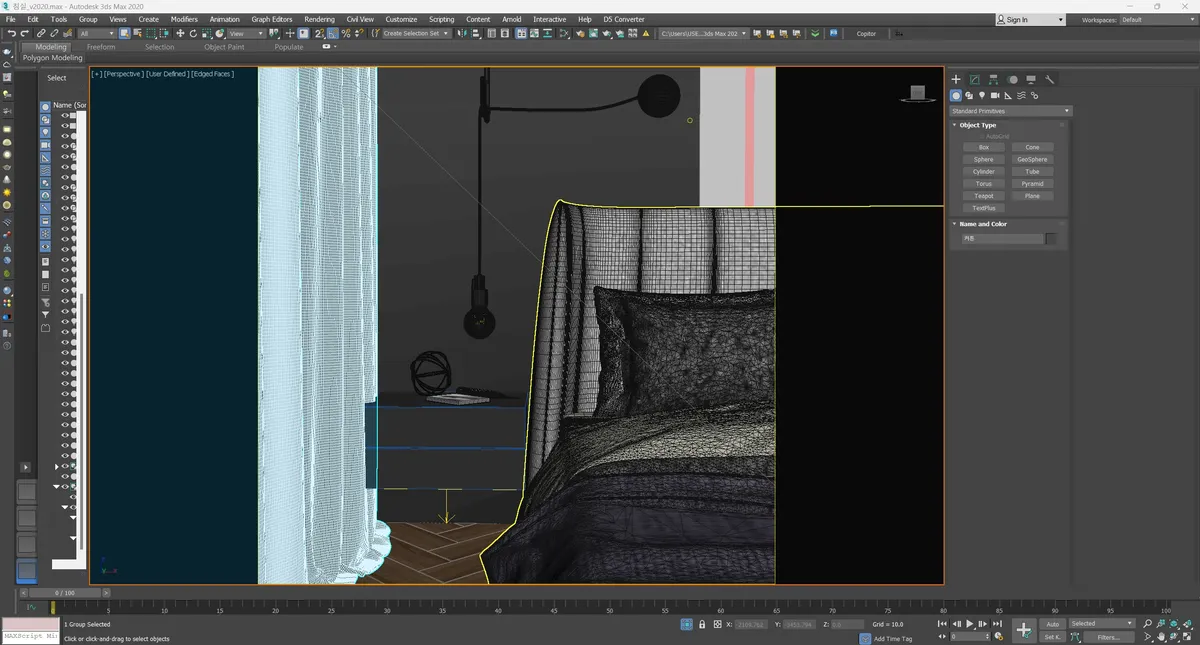
Task: Select the Lights category icon
Action: [x=982, y=96]
